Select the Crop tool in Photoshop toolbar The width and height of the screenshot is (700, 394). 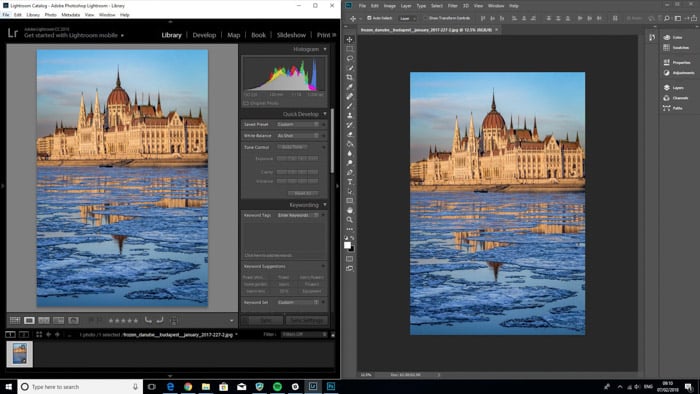coord(350,77)
